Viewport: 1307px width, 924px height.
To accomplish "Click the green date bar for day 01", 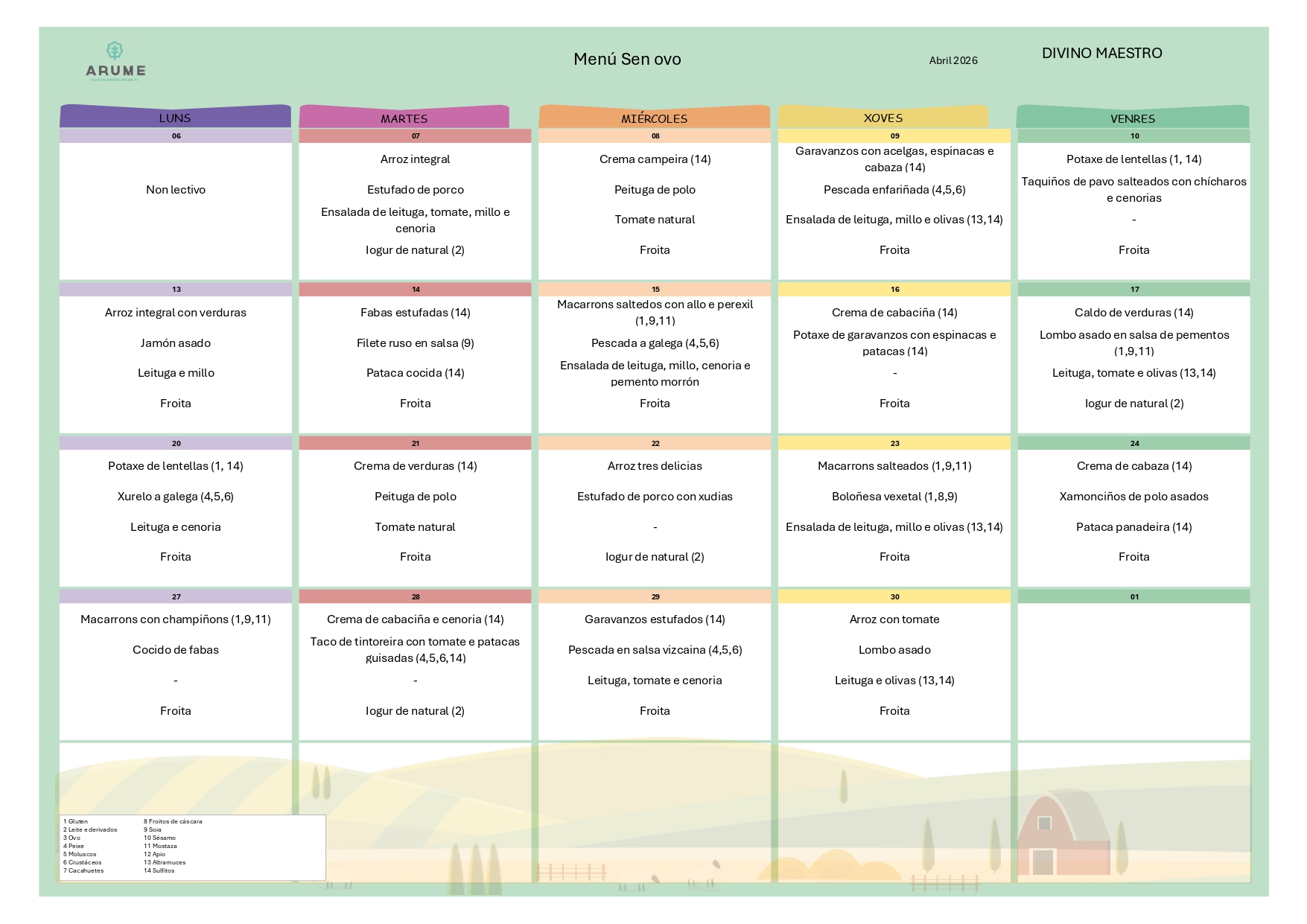I will click(1133, 597).
